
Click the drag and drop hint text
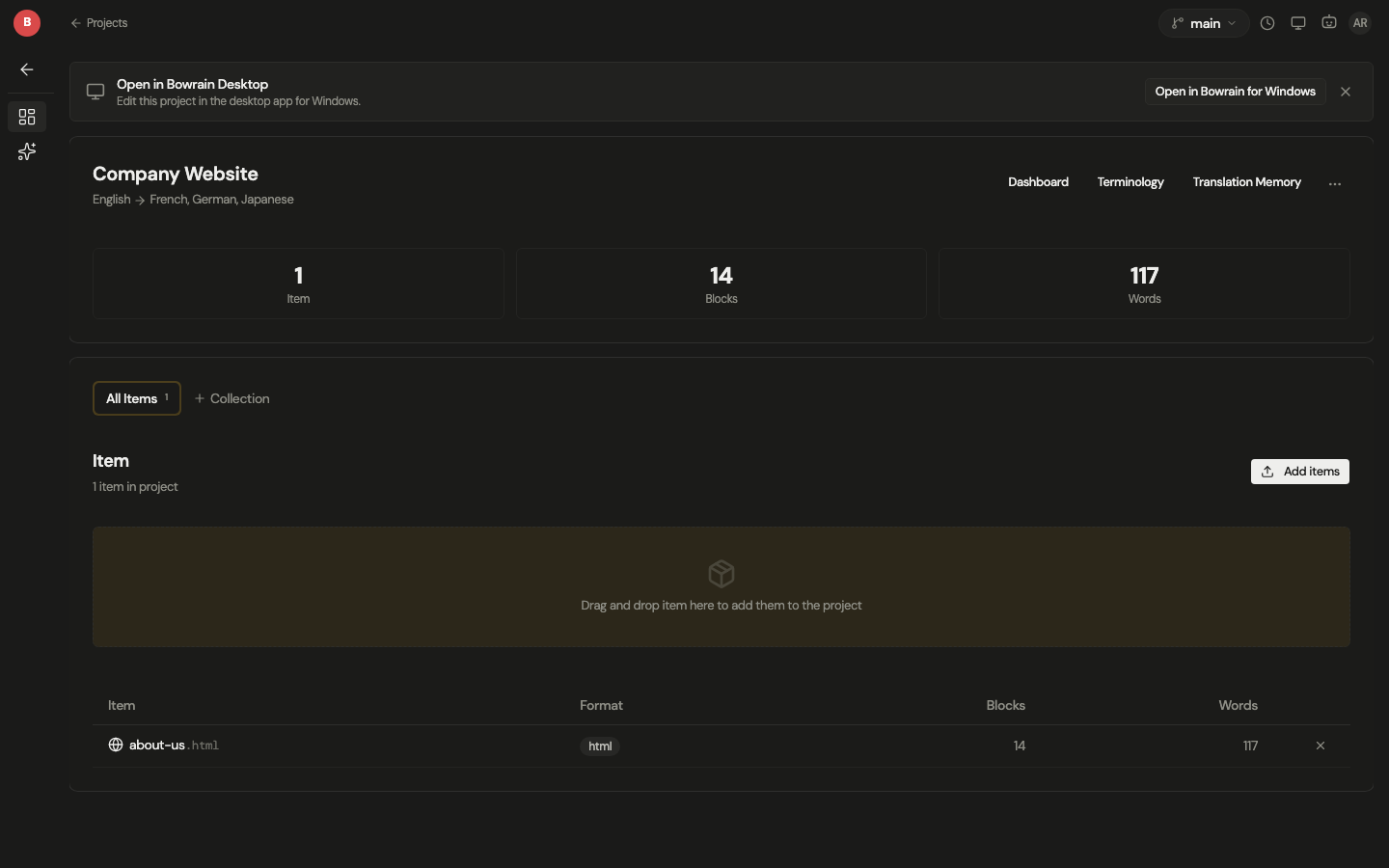point(722,606)
